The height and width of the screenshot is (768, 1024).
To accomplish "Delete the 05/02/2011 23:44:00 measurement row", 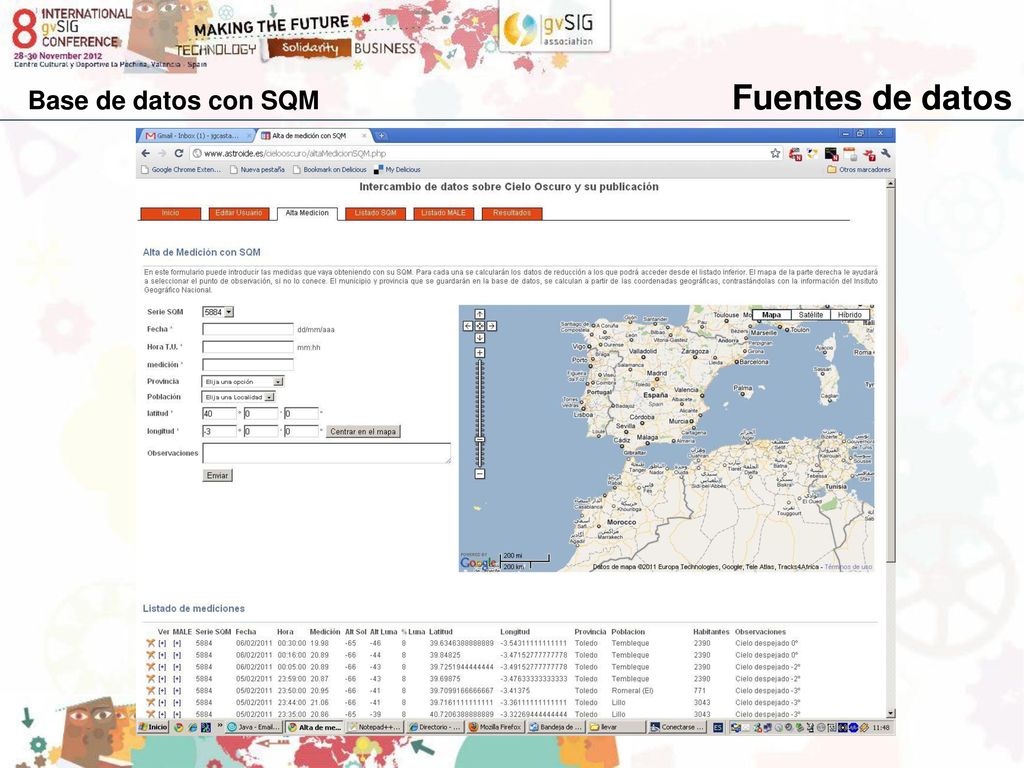I will [150, 702].
